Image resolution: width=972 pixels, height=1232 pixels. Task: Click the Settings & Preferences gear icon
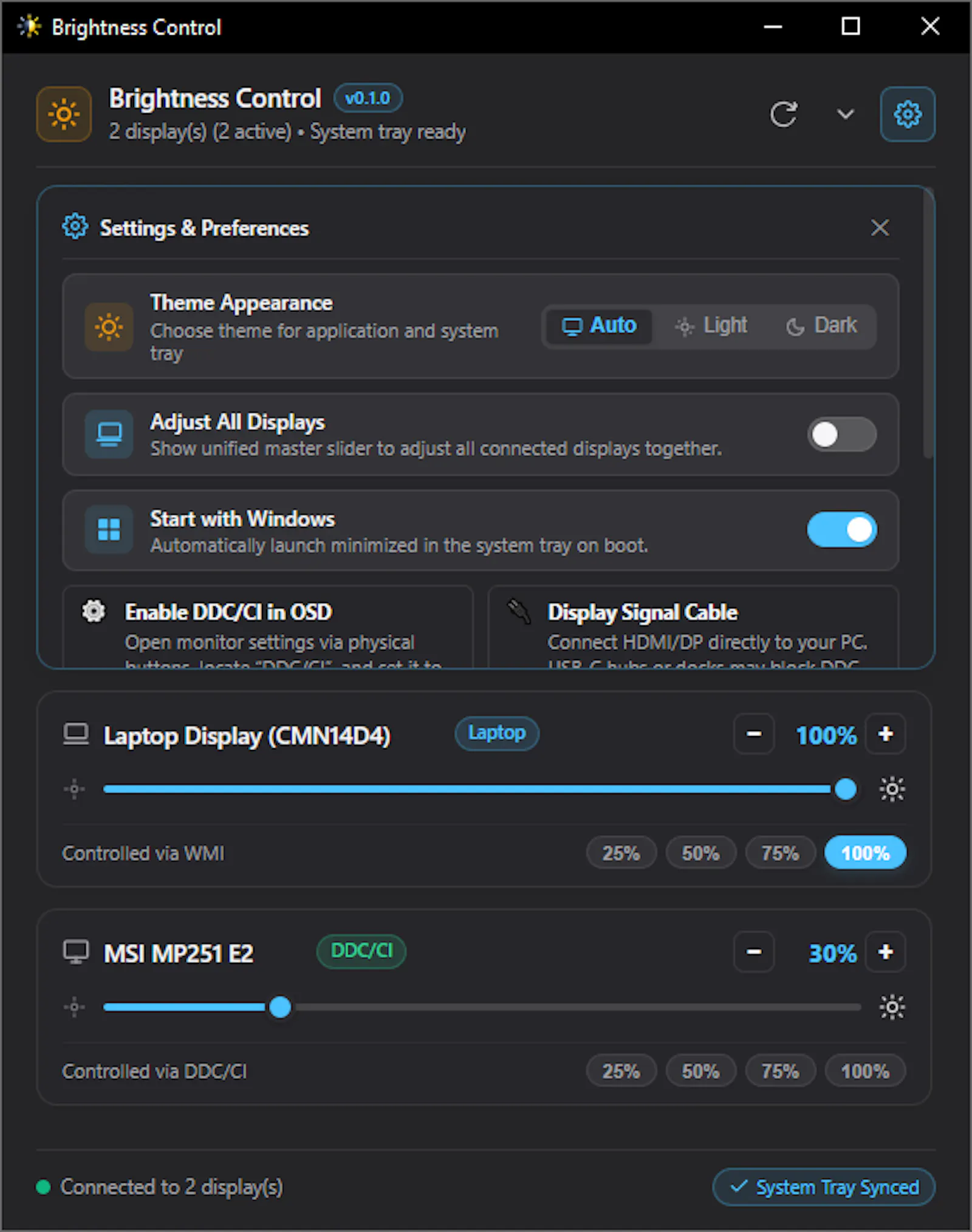click(75, 227)
